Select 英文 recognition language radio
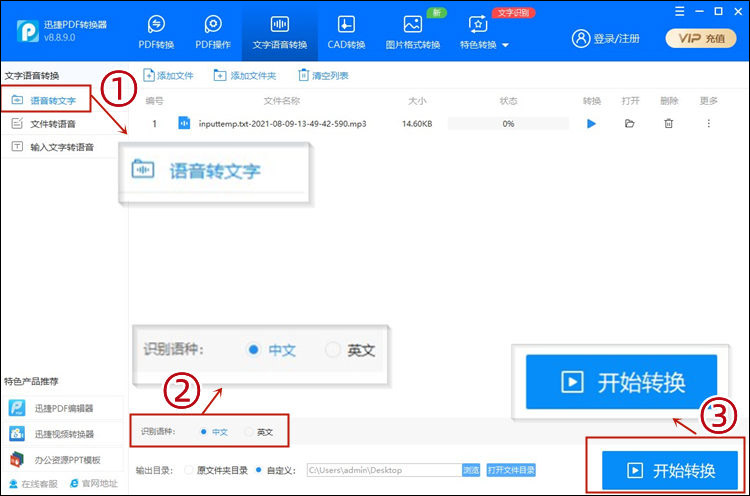The width and height of the screenshot is (750, 496). (248, 431)
